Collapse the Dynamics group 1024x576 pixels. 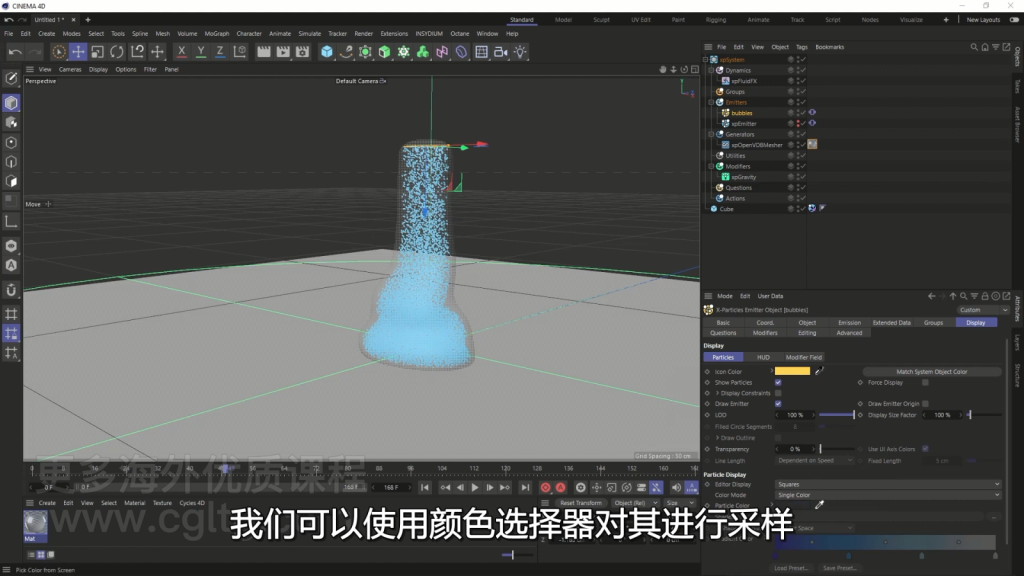(x=711, y=71)
